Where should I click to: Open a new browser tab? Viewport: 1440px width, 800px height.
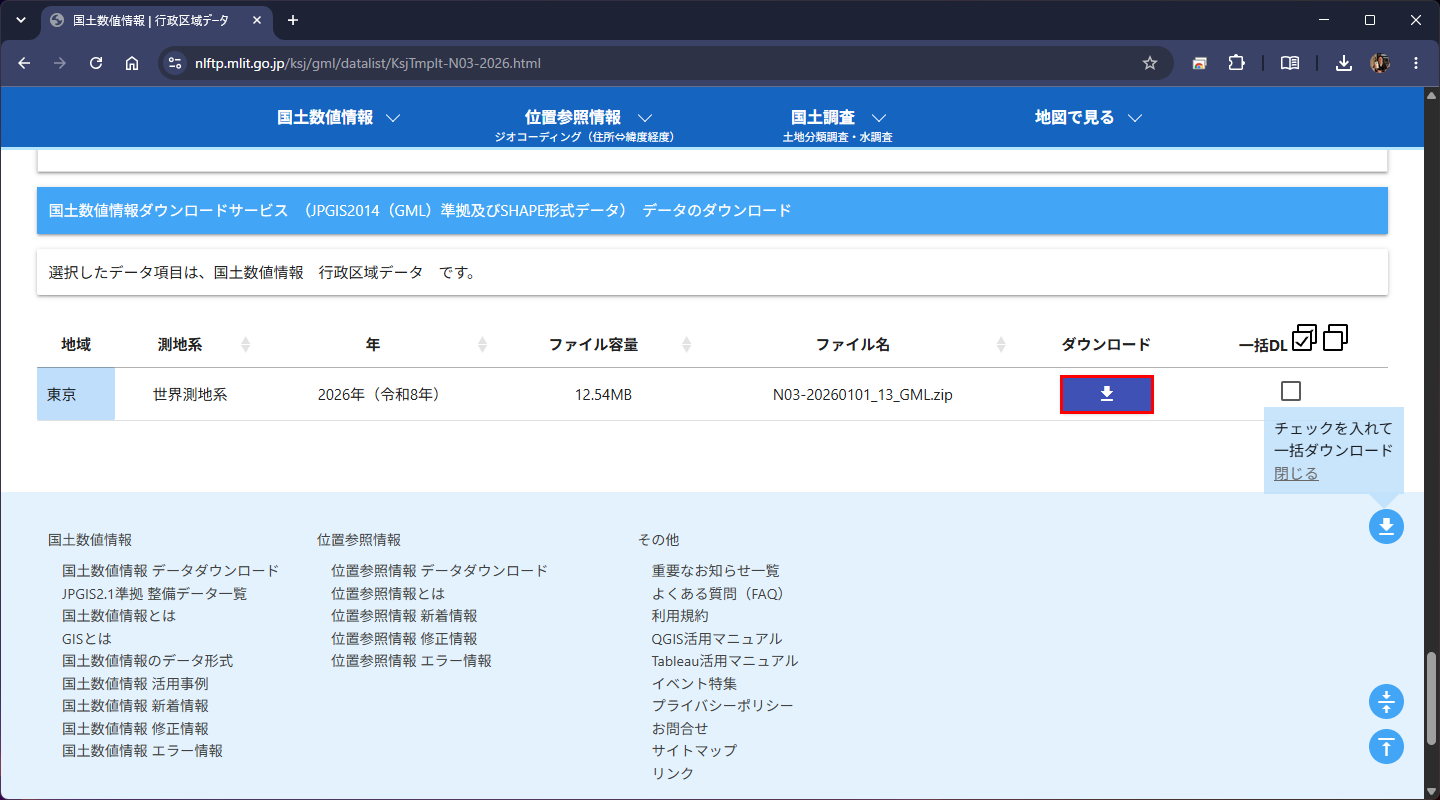[x=293, y=20]
